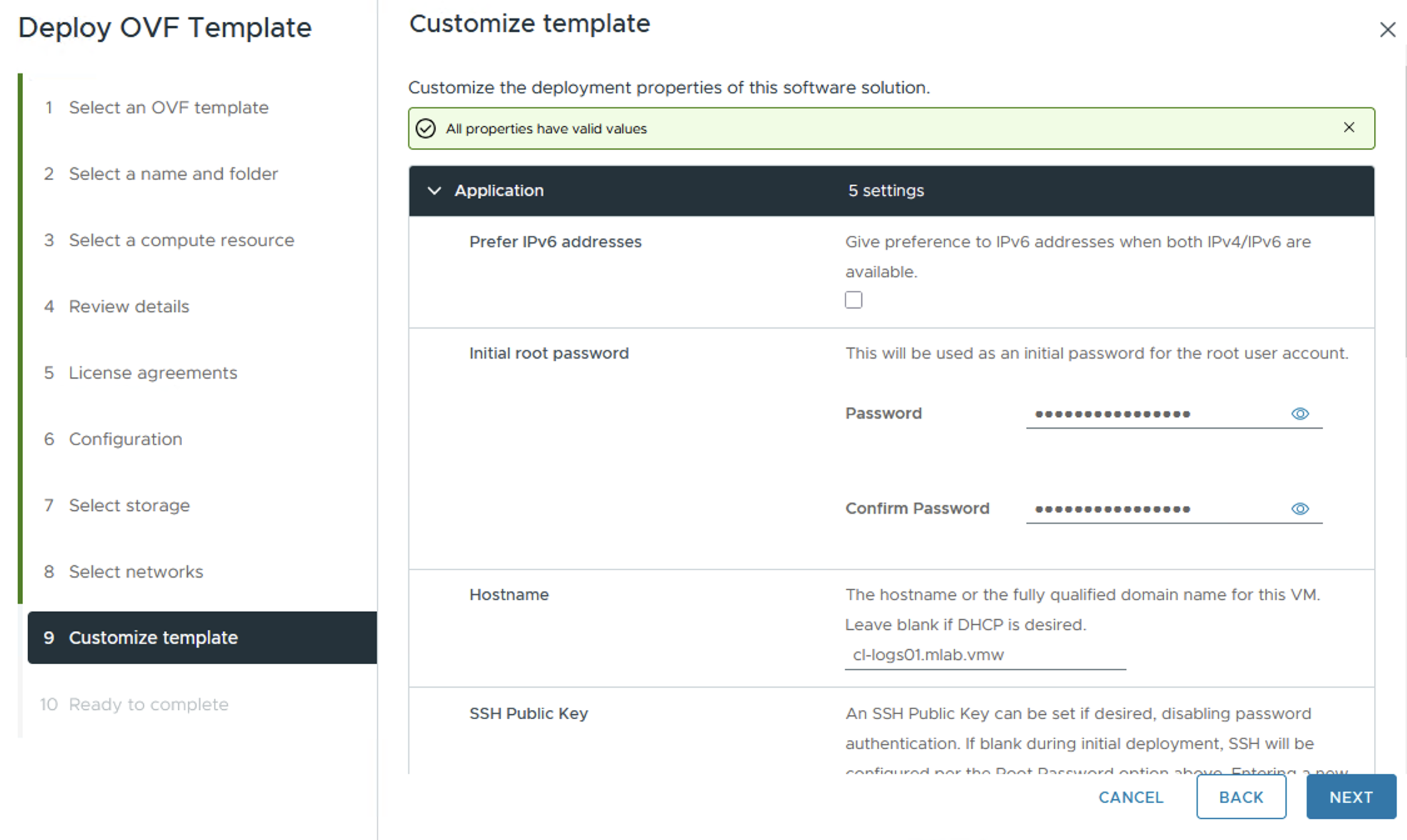The height and width of the screenshot is (840, 1407).
Task: Jump to Select a name and folder step
Action: click(173, 174)
